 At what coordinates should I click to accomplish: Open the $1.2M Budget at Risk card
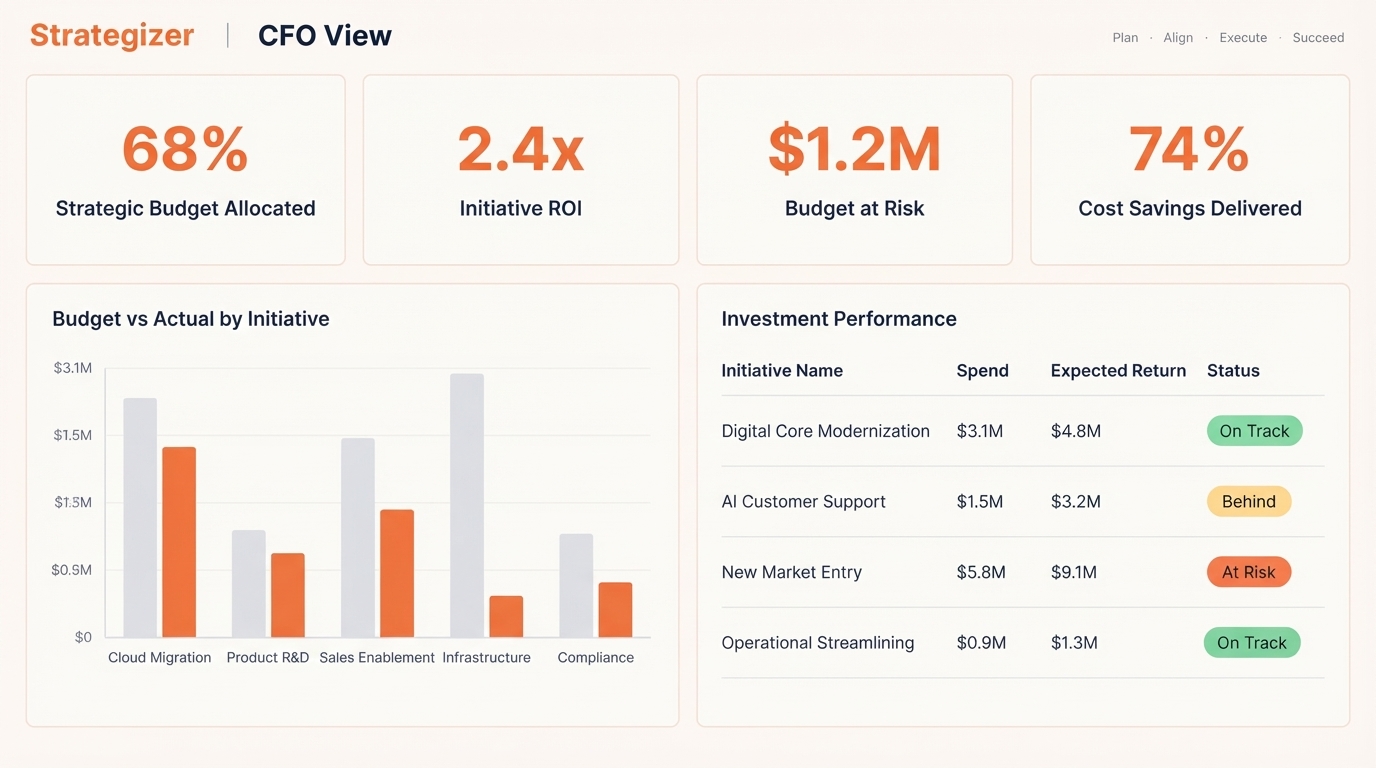(855, 170)
